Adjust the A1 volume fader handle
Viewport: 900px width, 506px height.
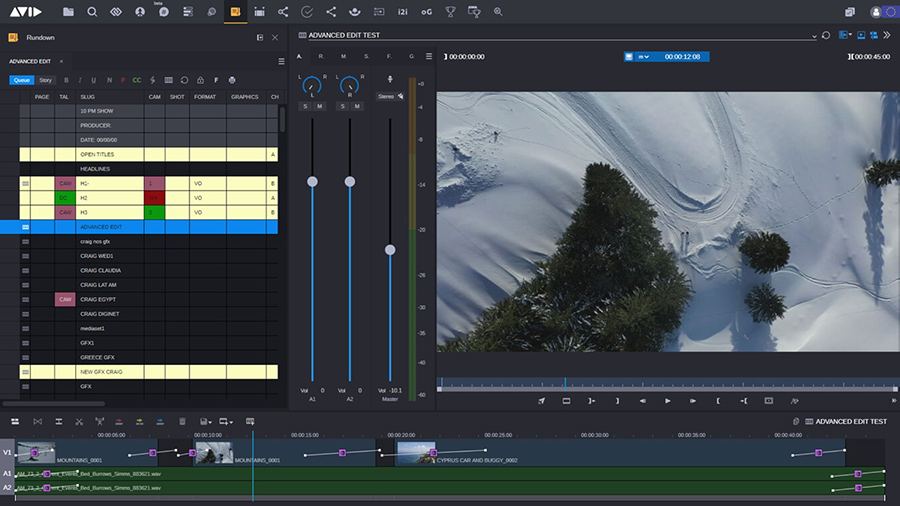pos(312,181)
